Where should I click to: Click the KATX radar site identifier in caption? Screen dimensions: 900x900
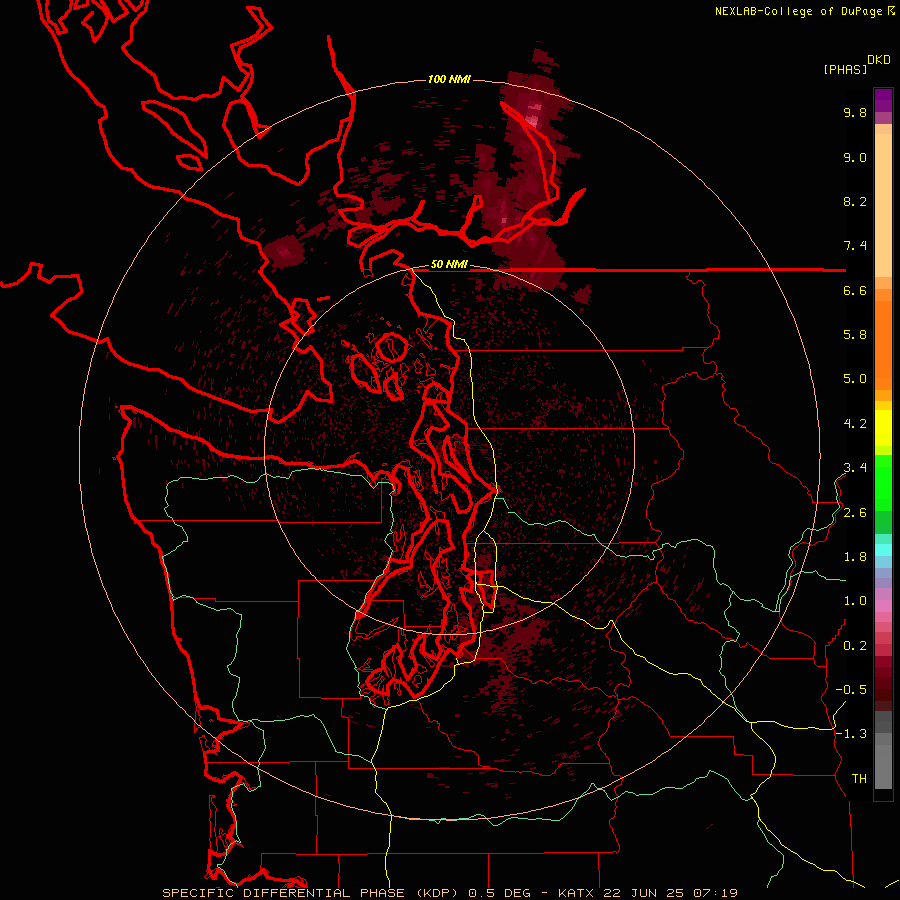[x=577, y=893]
